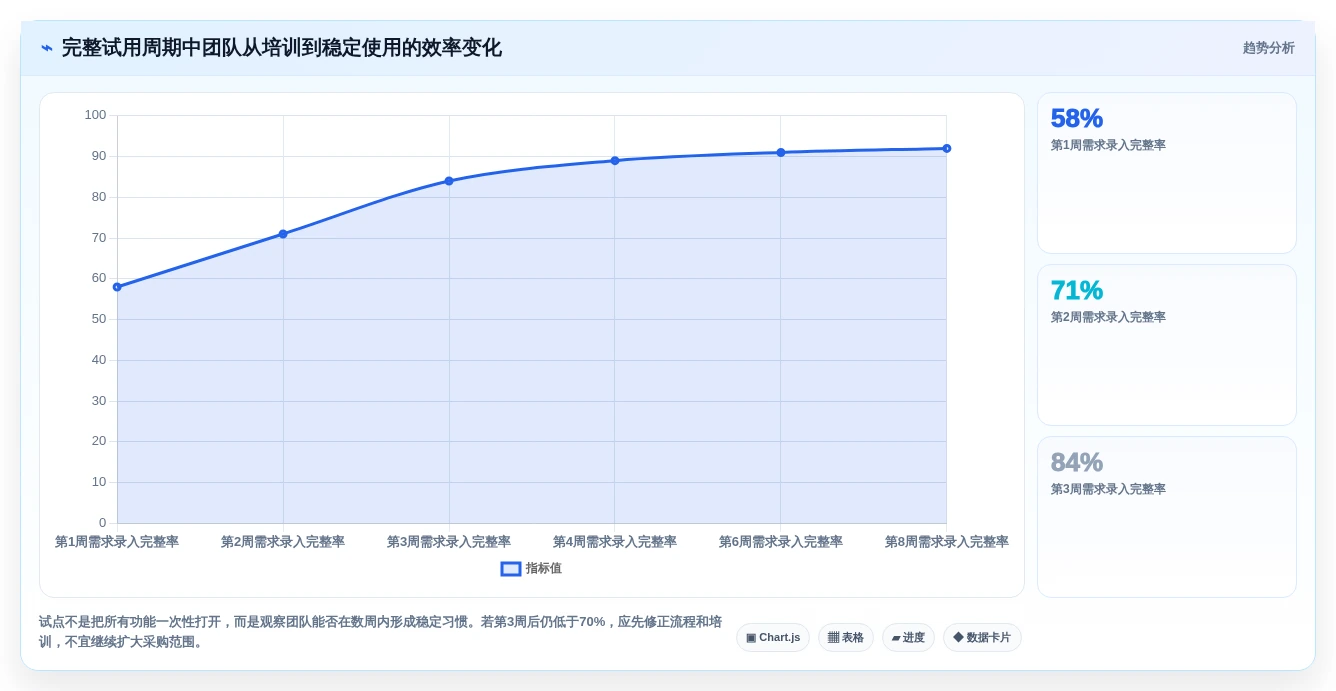This screenshot has height=691, width=1336.
Task: Click the x-axis label 第4周需求录入完整率
Action: (x=615, y=542)
